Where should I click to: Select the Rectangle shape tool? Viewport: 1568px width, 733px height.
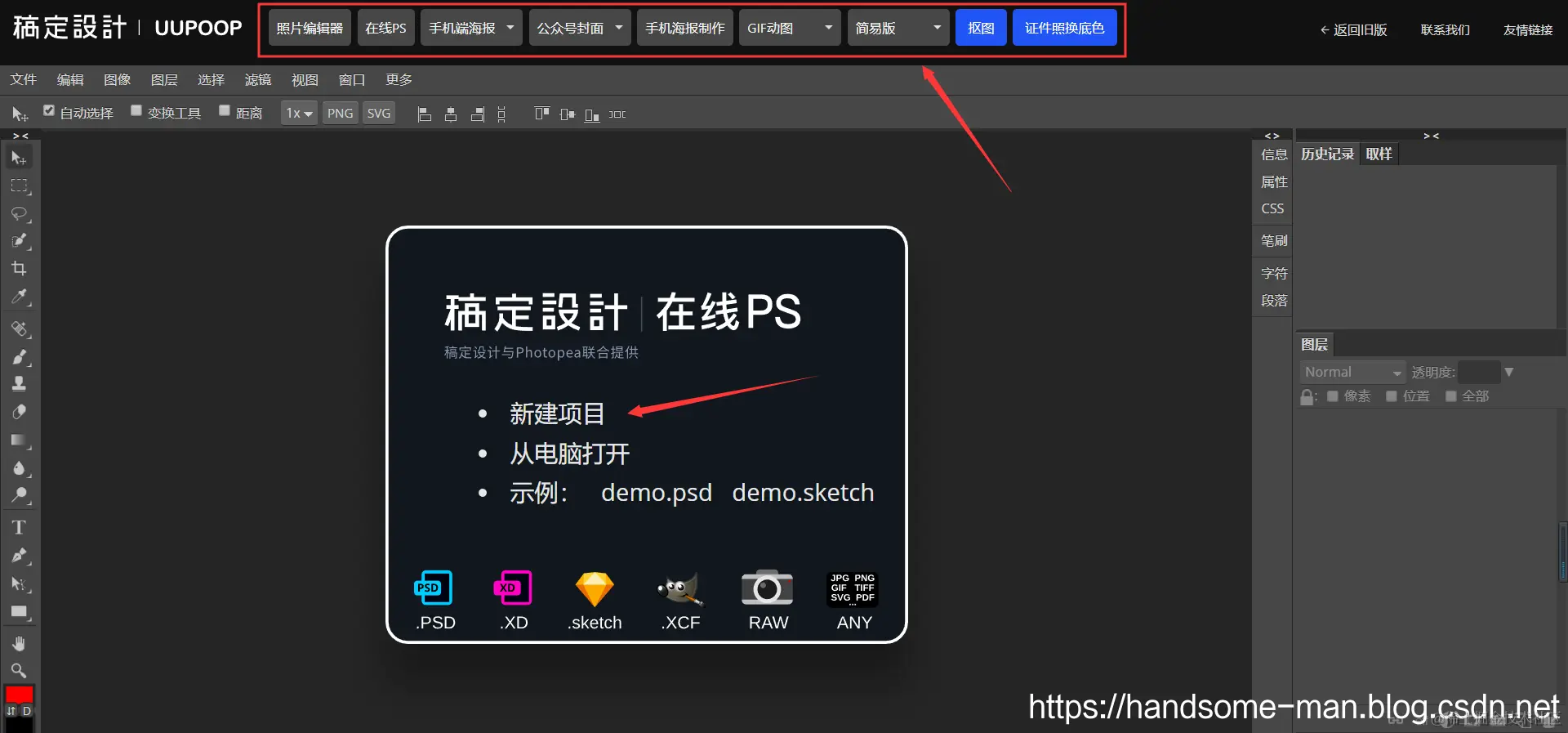[x=19, y=612]
